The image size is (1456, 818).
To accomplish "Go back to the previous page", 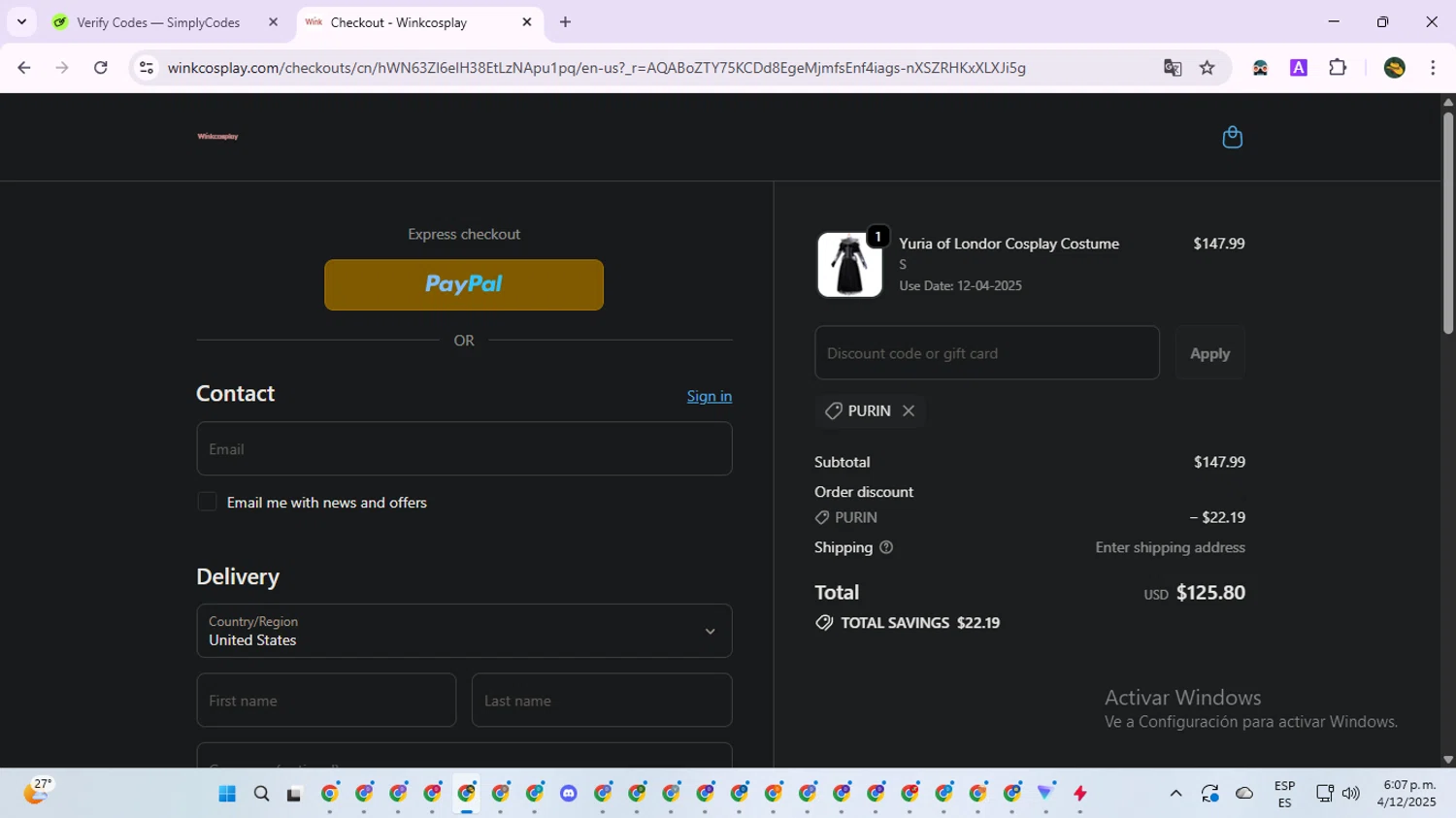I will [24, 68].
